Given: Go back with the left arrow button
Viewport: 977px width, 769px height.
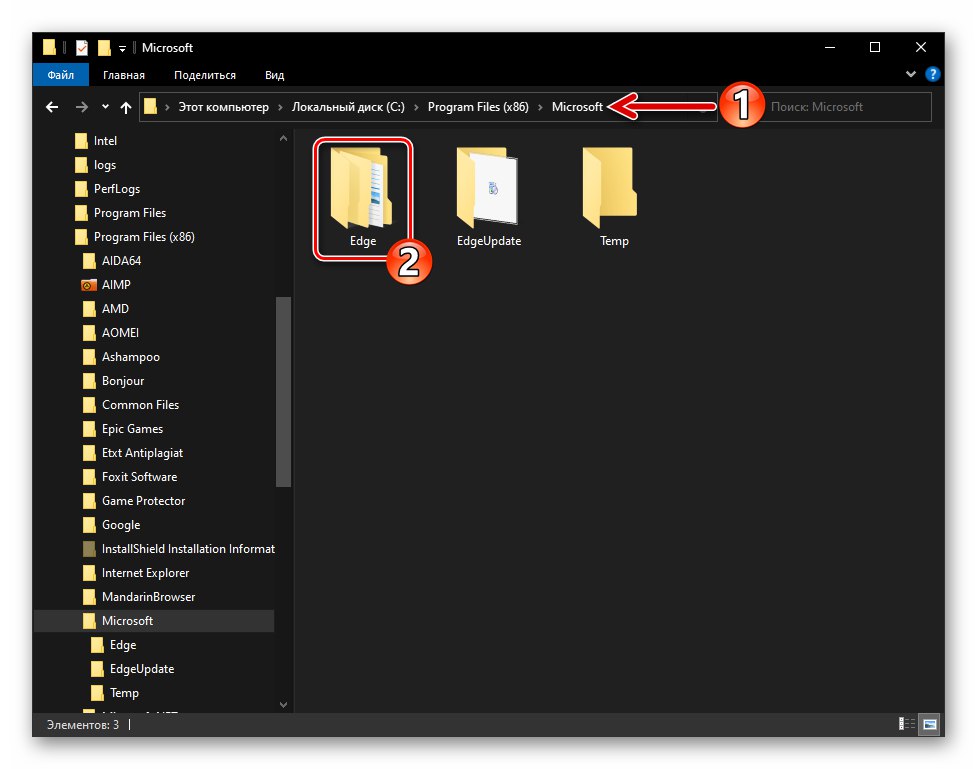Looking at the screenshot, I should [52, 107].
